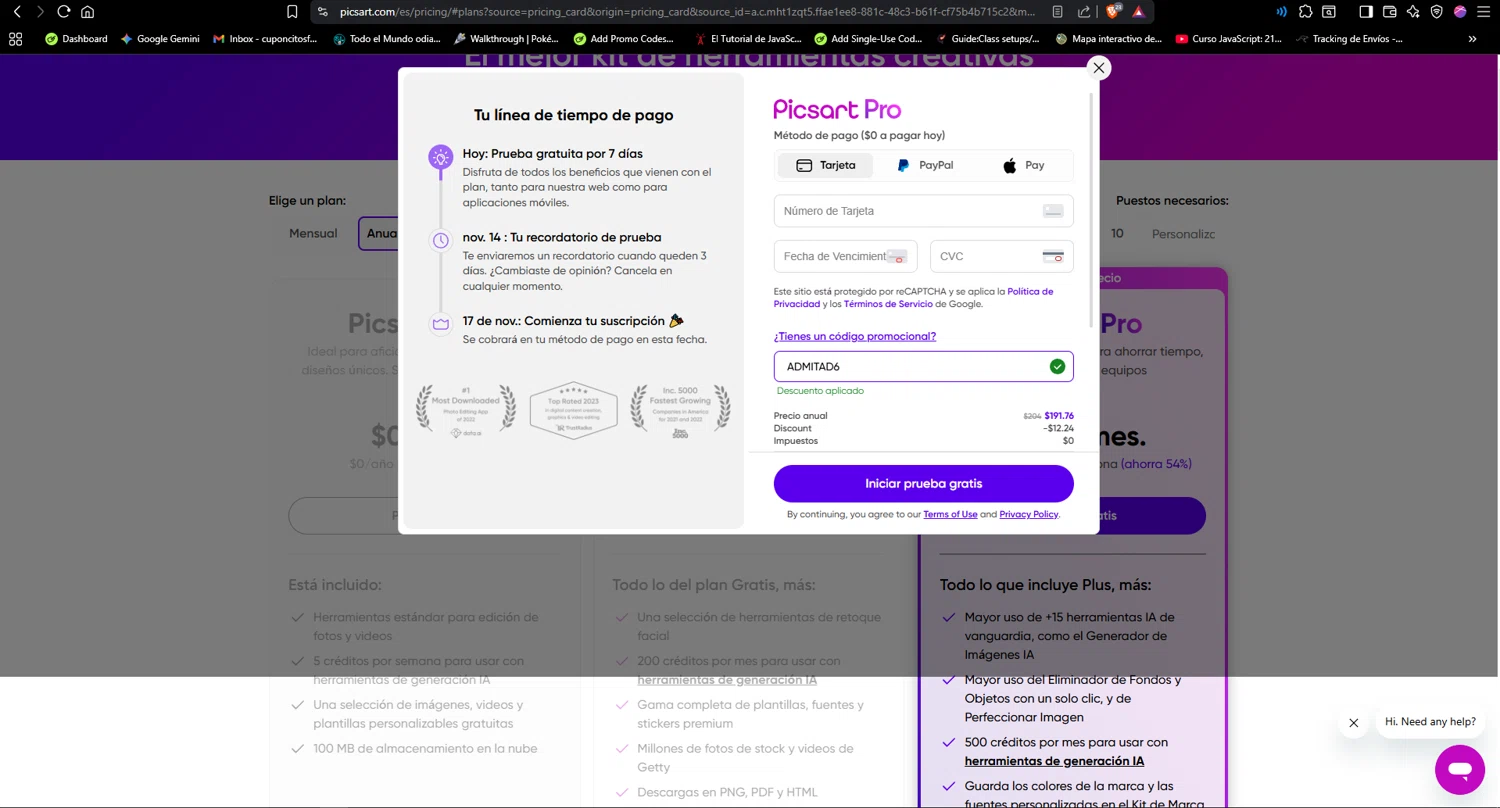Open the 'Walkthrough | Poké' bookmark
This screenshot has height=808, width=1500.
point(506,39)
